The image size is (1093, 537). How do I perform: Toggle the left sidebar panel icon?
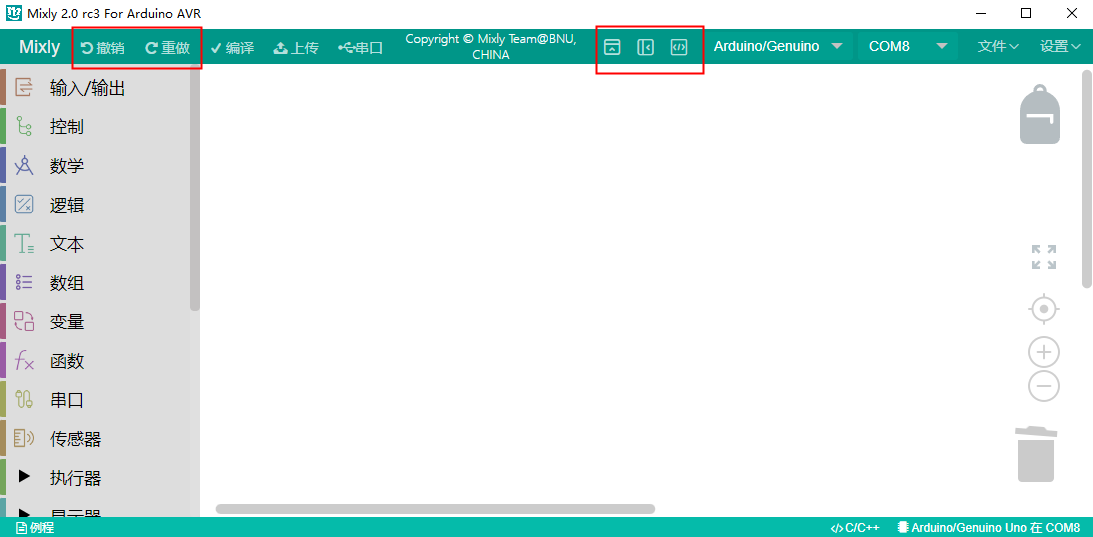[x=645, y=47]
